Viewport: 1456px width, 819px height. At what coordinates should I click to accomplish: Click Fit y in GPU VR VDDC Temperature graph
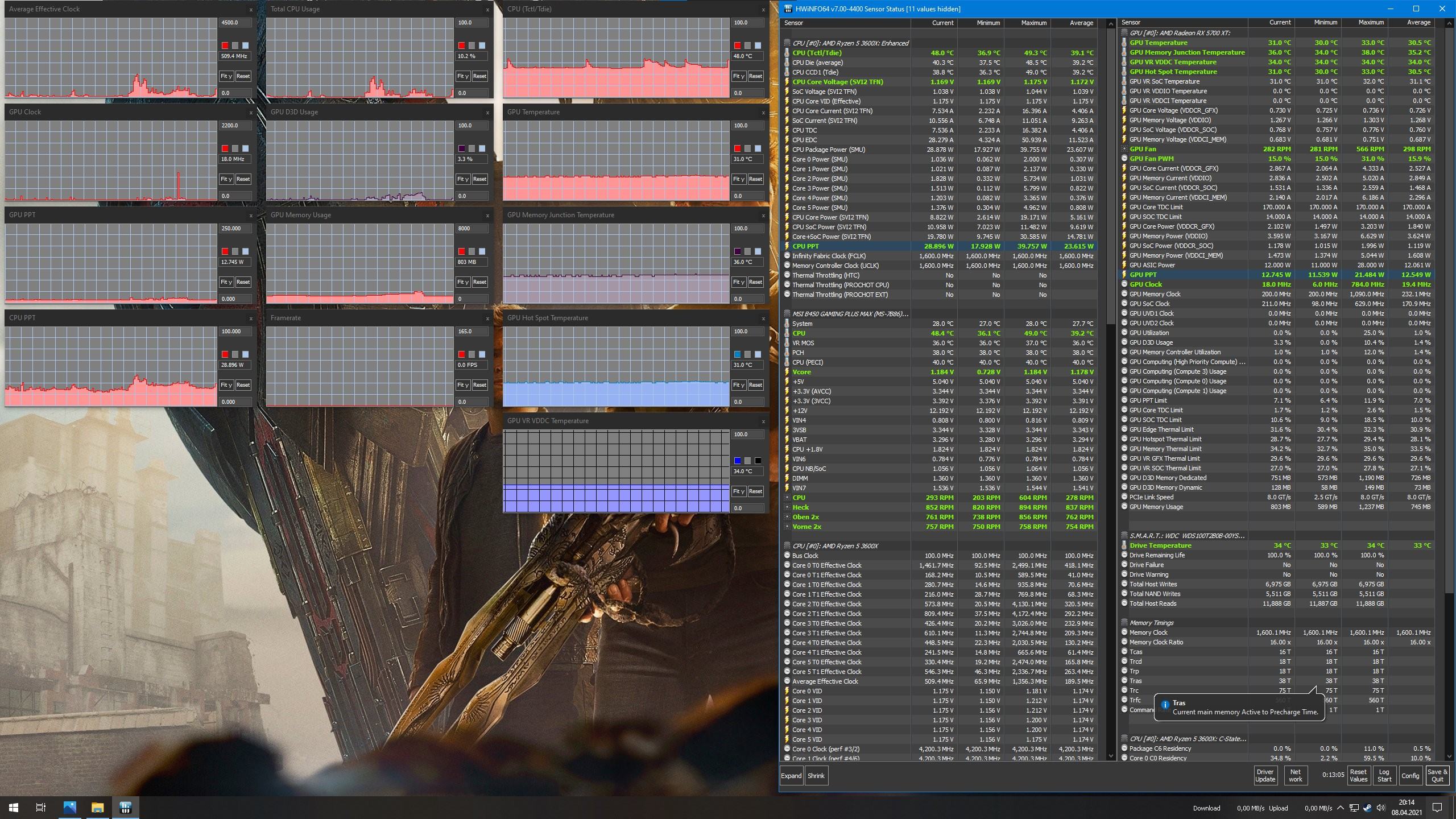(x=739, y=491)
